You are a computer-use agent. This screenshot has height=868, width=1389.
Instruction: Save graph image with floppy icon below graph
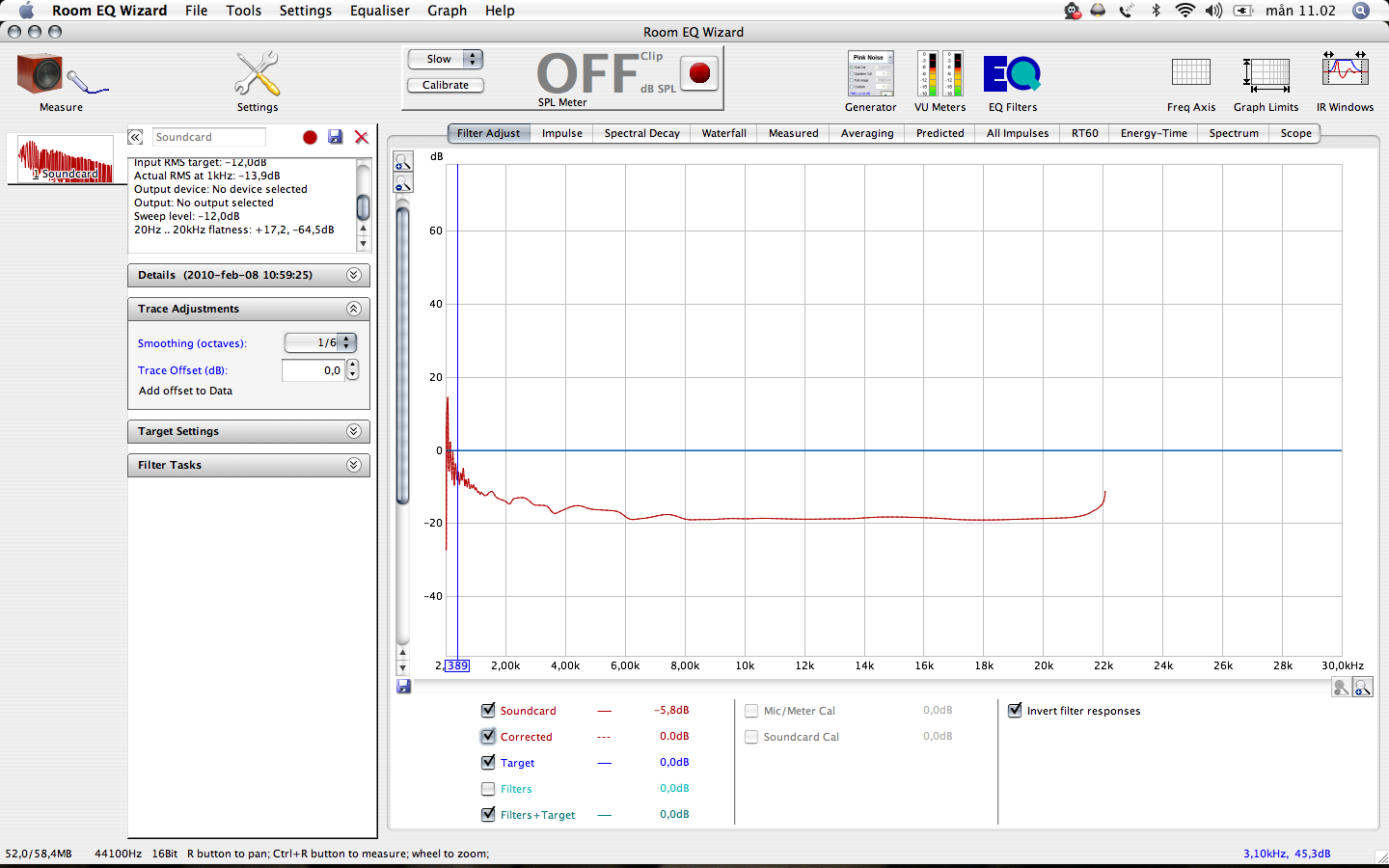point(403,686)
